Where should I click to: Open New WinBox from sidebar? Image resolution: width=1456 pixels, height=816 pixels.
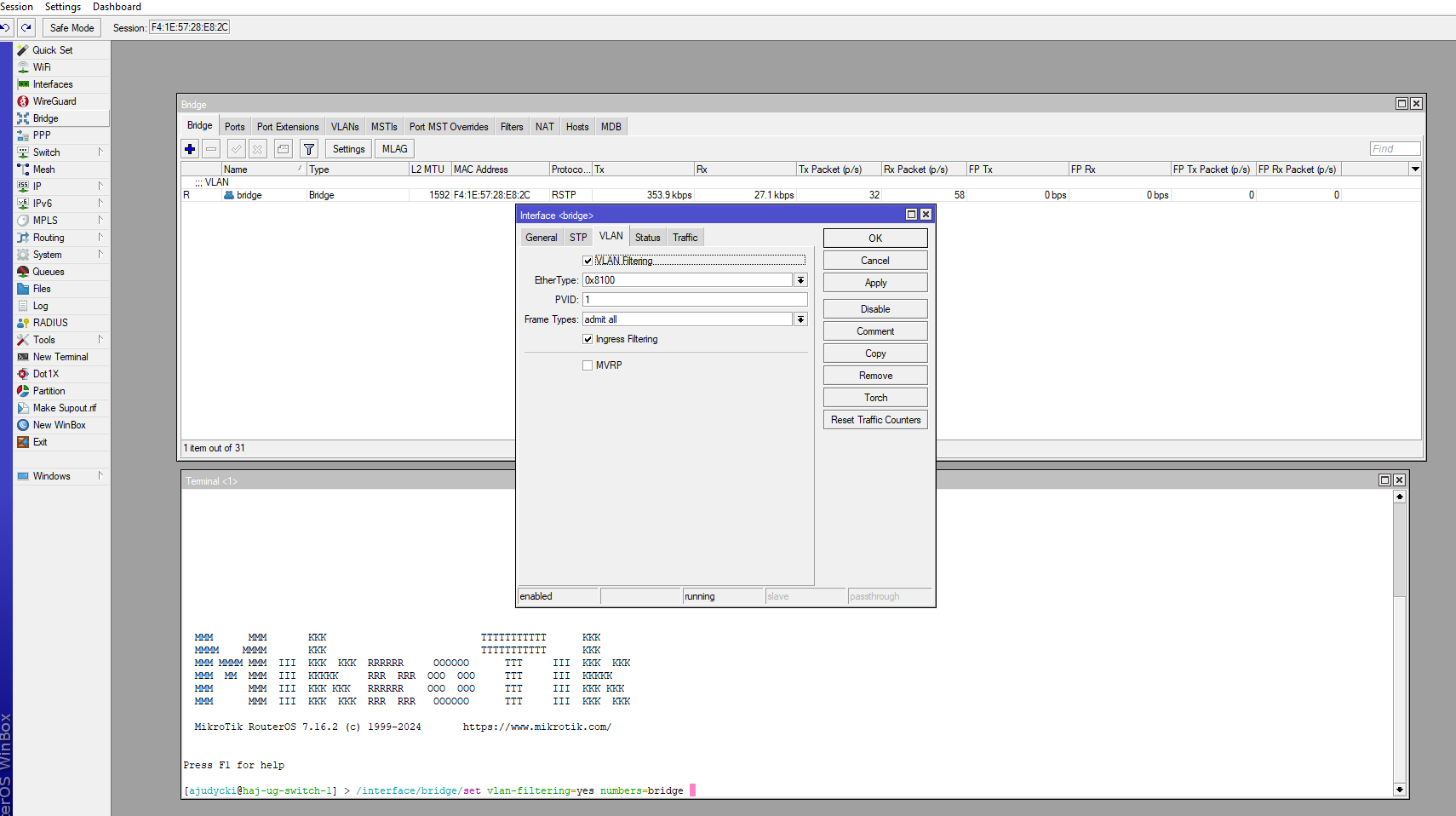[59, 425]
